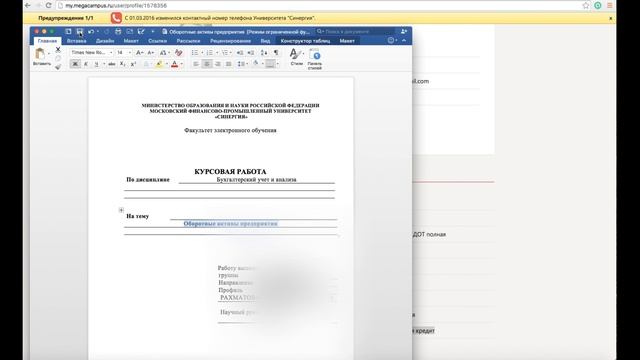The image size is (640, 360).
Task: Click the browser bookmark star icon
Action: [x=586, y=5]
